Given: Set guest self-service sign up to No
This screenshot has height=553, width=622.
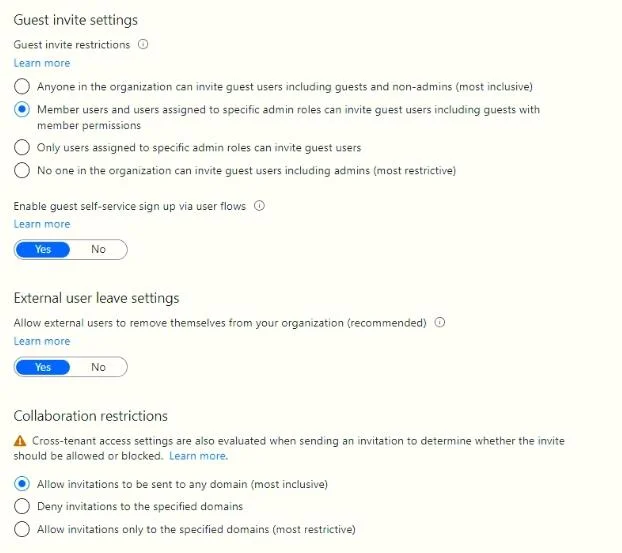Looking at the screenshot, I should tap(98, 249).
